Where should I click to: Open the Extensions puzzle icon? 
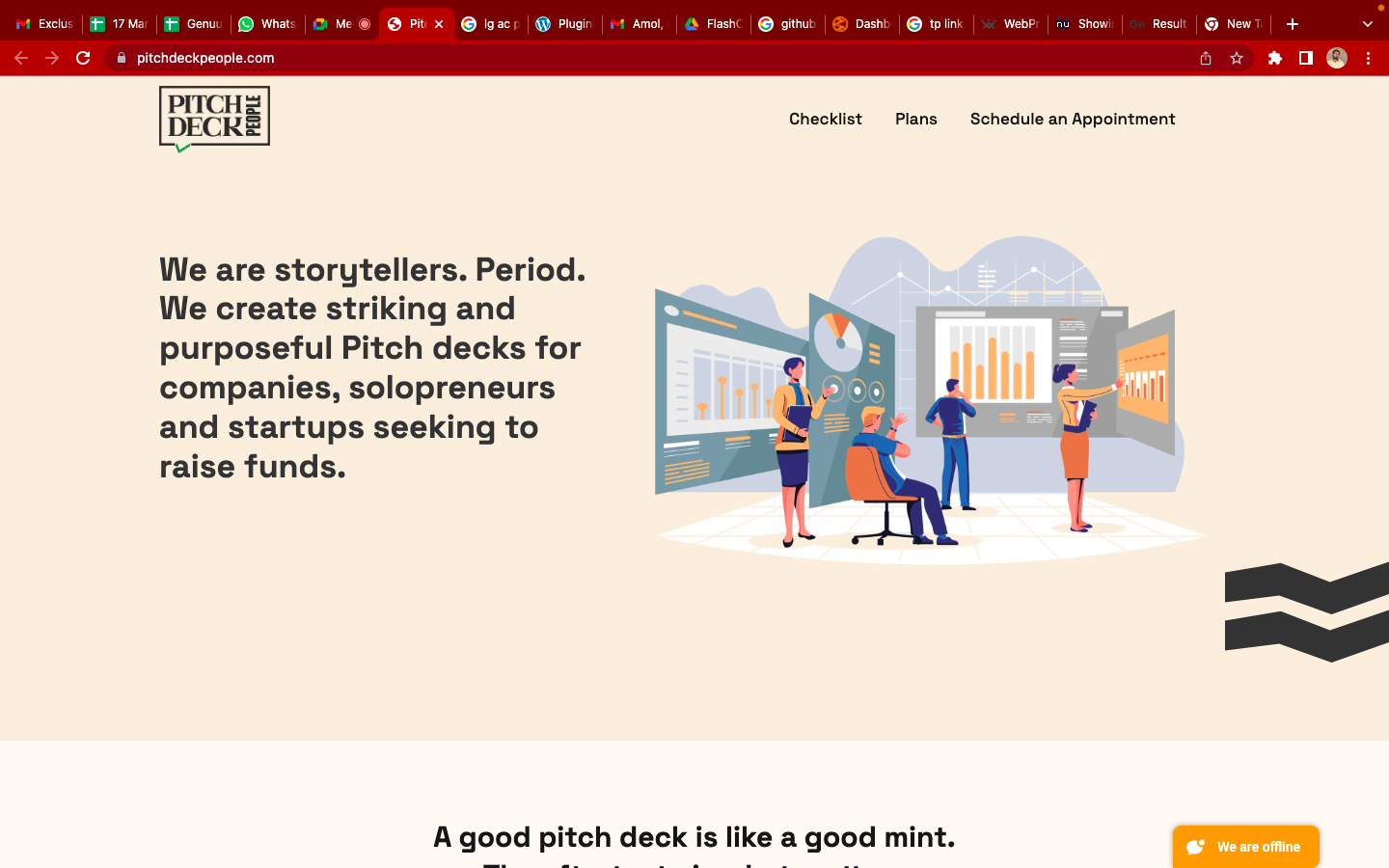(x=1275, y=58)
